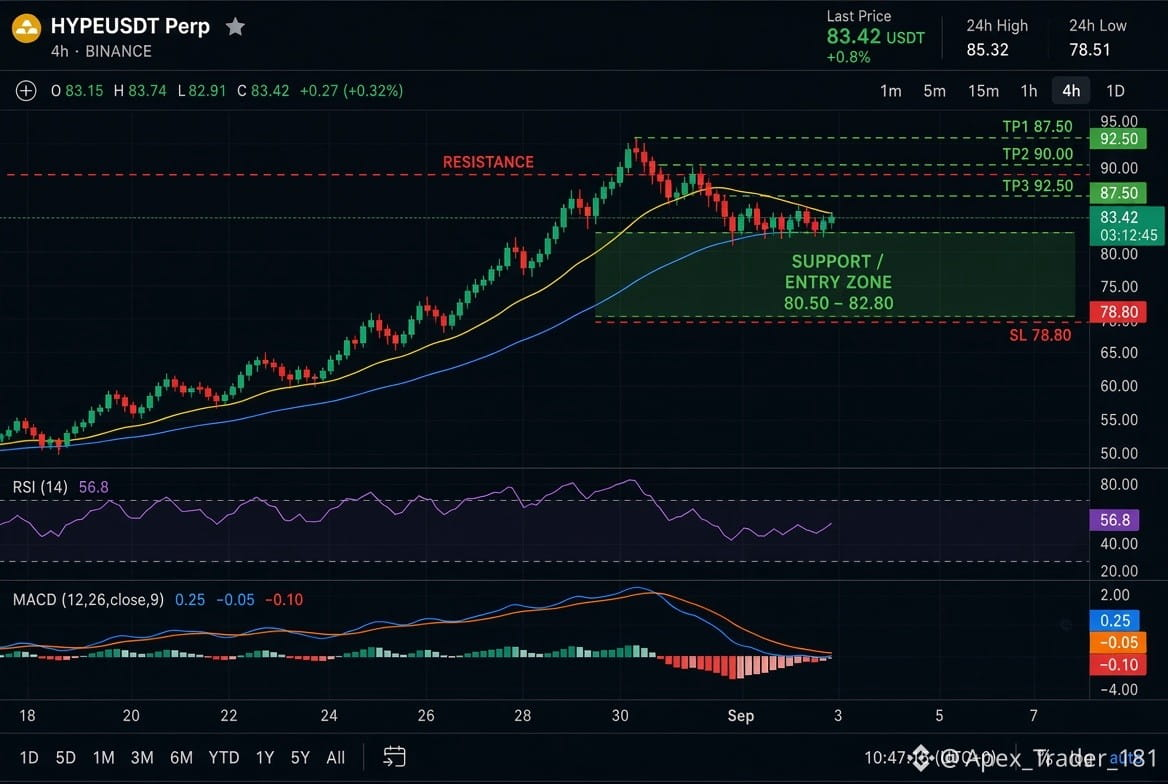The width and height of the screenshot is (1168, 784).
Task: Click the green 92.50 price axis tag
Action: (x=1118, y=139)
